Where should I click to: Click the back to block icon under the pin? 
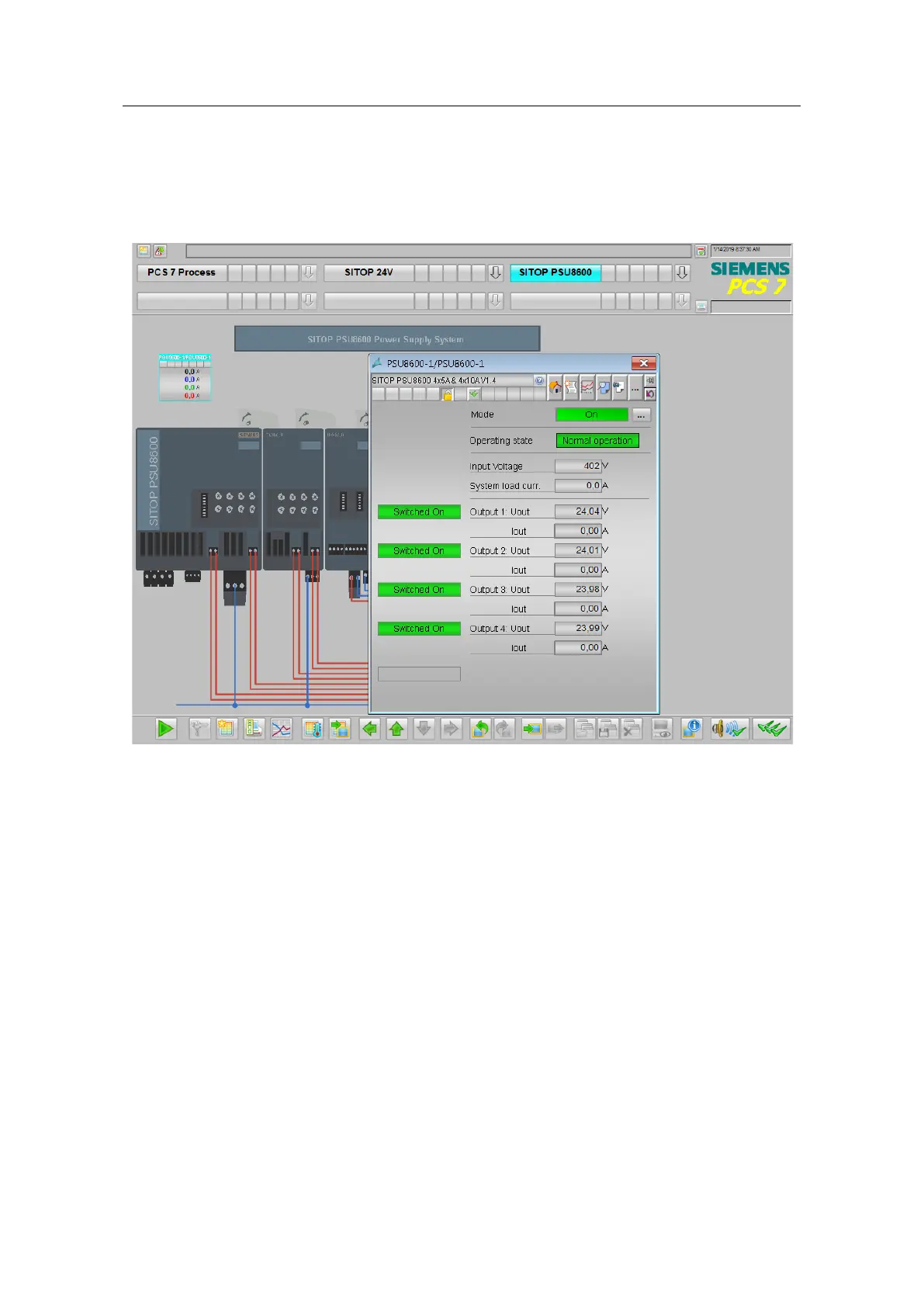click(650, 393)
